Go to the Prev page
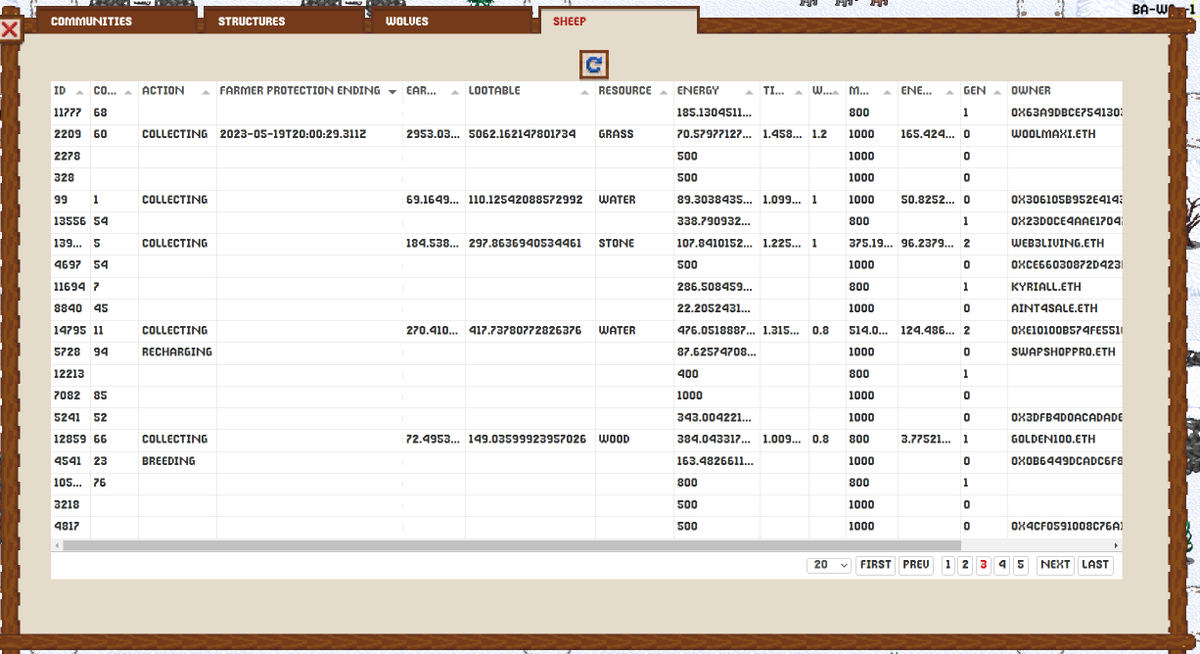 (x=916, y=565)
